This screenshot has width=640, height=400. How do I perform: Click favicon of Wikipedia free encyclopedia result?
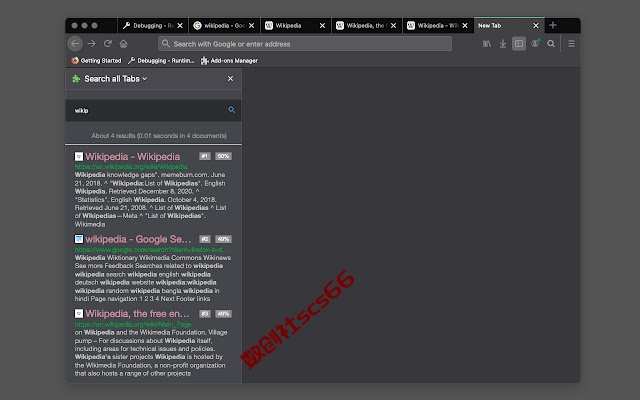click(x=79, y=313)
